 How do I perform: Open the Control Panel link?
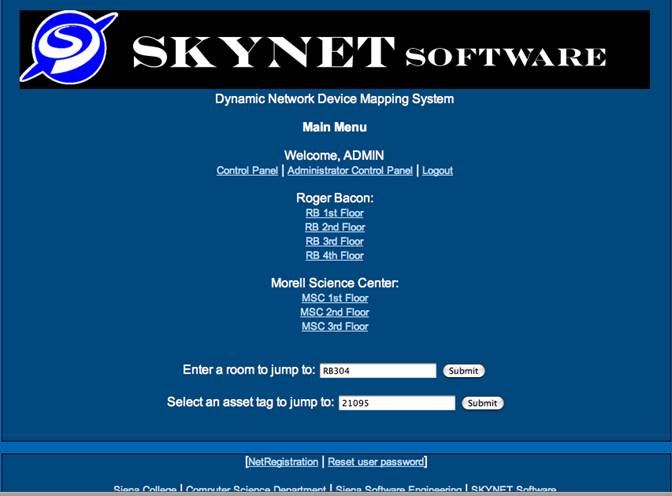(x=247, y=171)
